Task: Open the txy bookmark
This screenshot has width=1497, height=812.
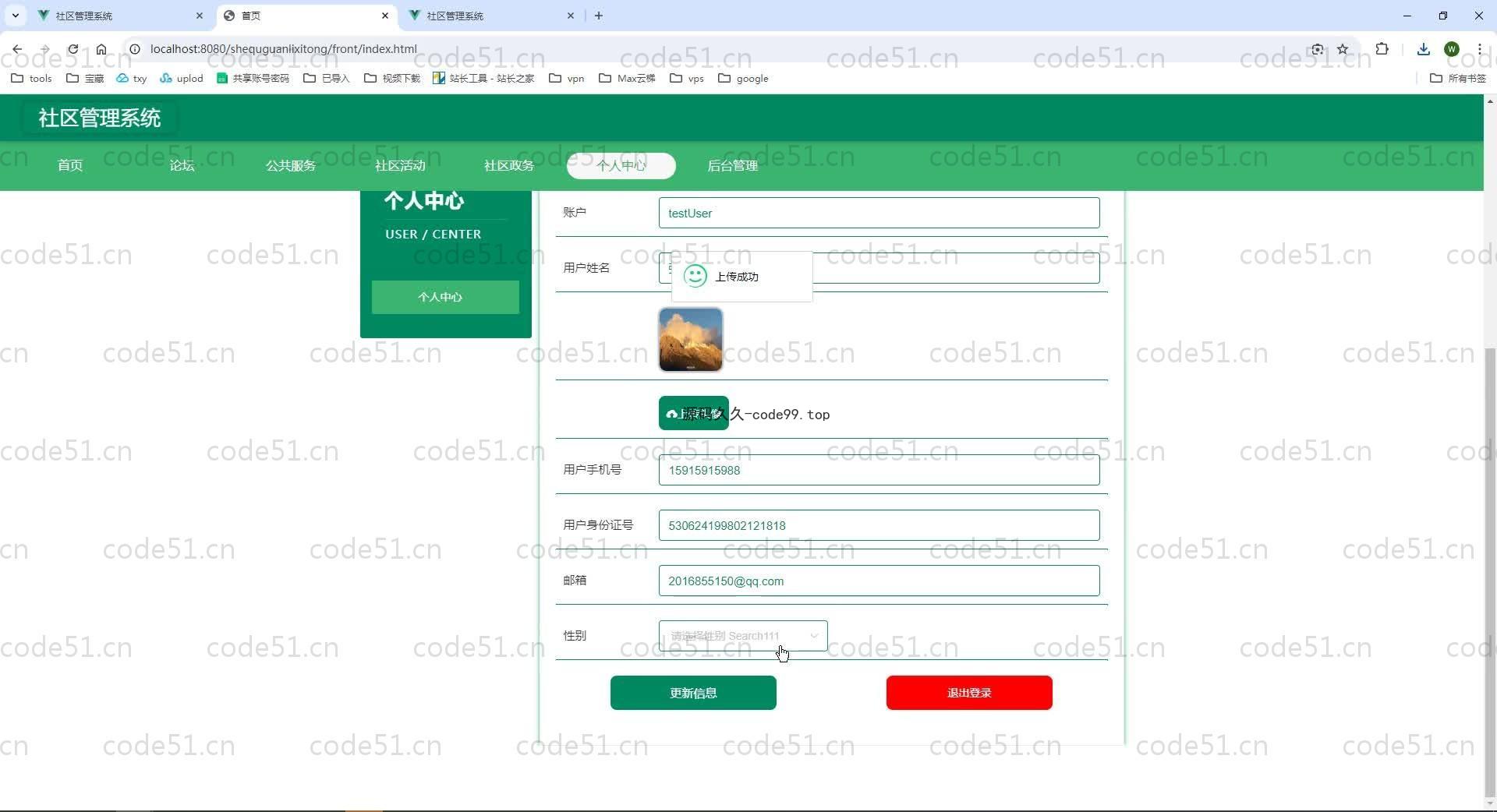Action: click(x=132, y=78)
